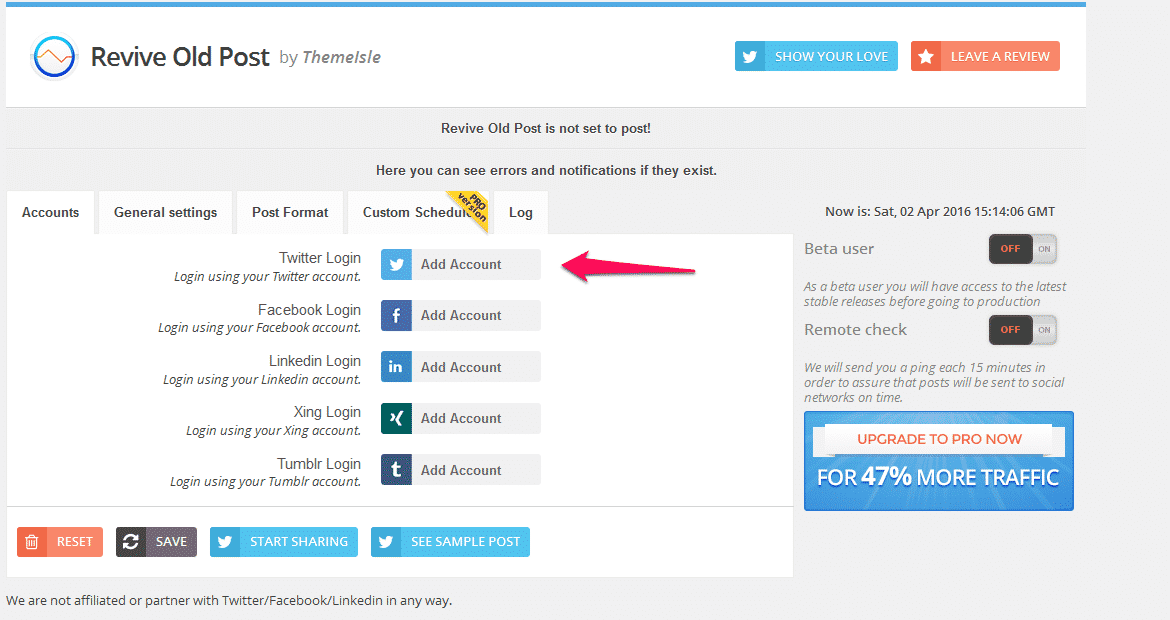Viewport: 1170px width, 620px height.
Task: Click Start Sharing
Action: pos(284,542)
